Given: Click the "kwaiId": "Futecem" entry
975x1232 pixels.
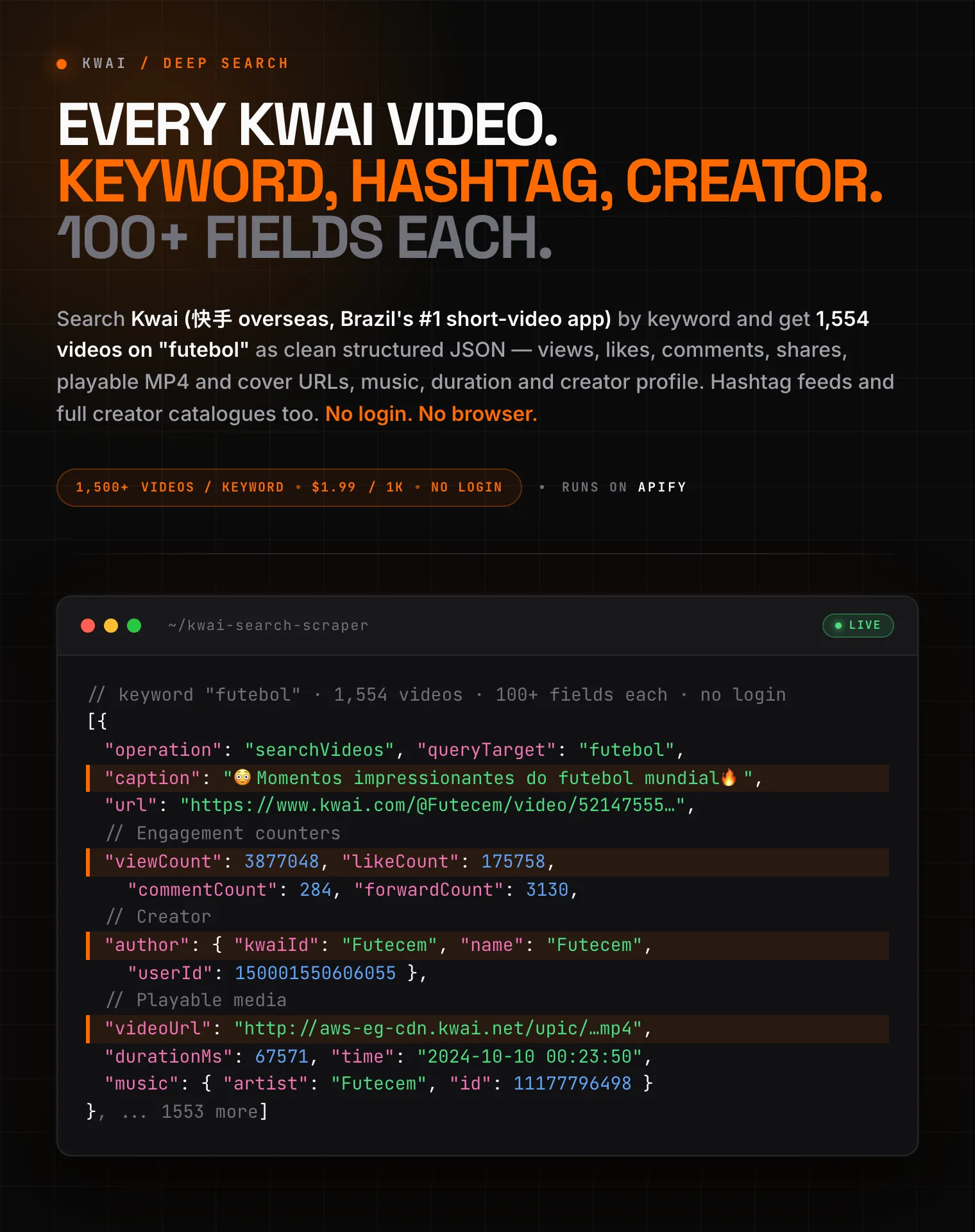Looking at the screenshot, I should tap(335, 945).
